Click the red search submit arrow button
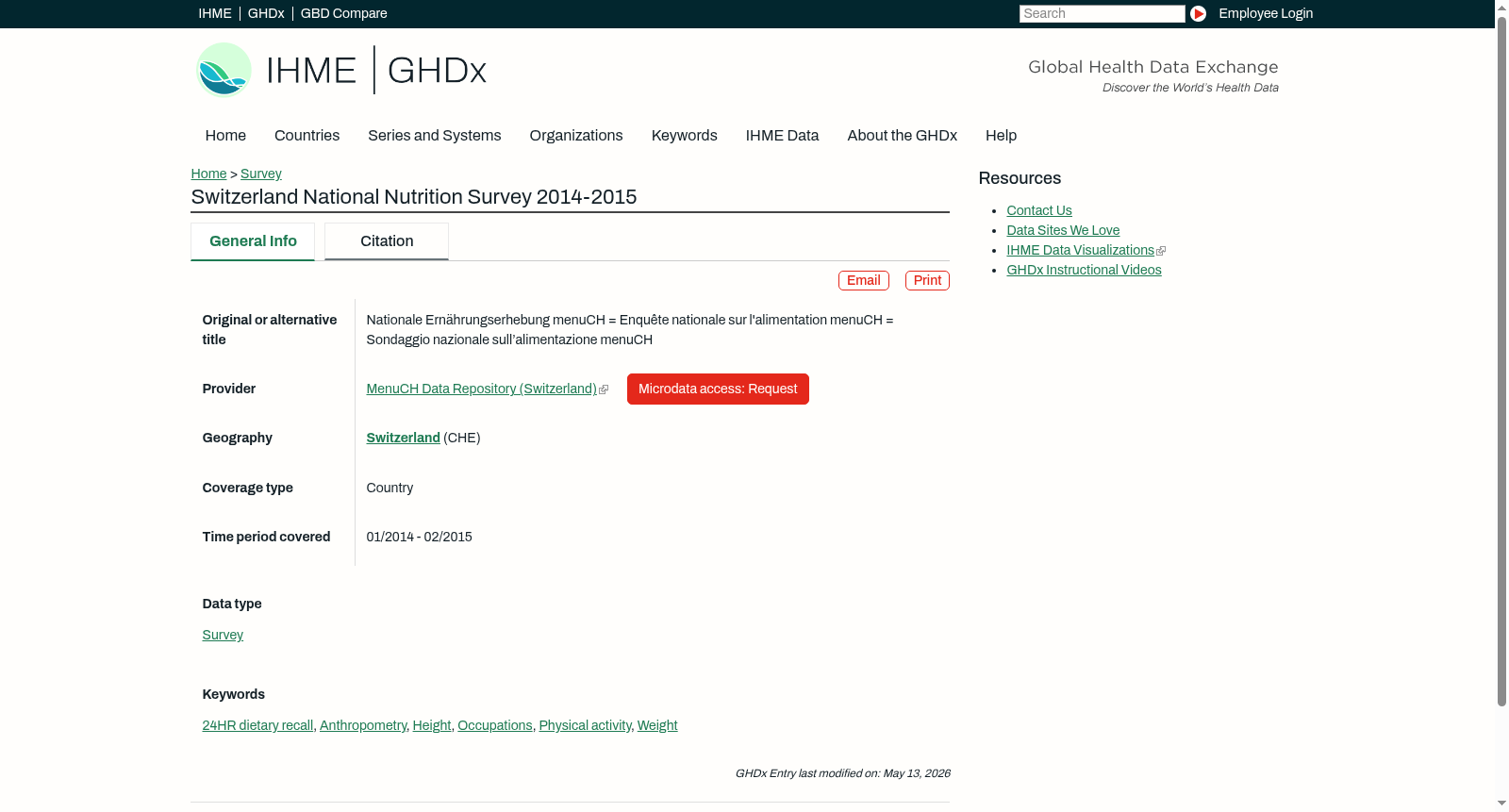The image size is (1509, 812). pyautogui.click(x=1198, y=13)
